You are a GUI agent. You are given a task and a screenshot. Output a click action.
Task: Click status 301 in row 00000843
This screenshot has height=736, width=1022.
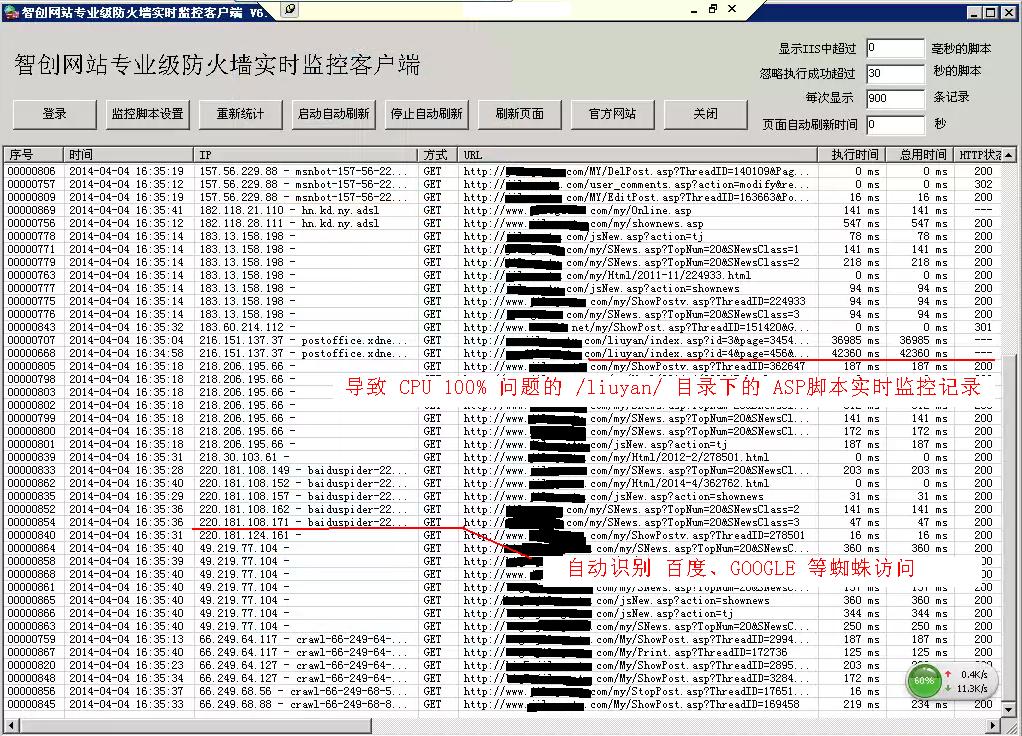pyautogui.click(x=983, y=327)
